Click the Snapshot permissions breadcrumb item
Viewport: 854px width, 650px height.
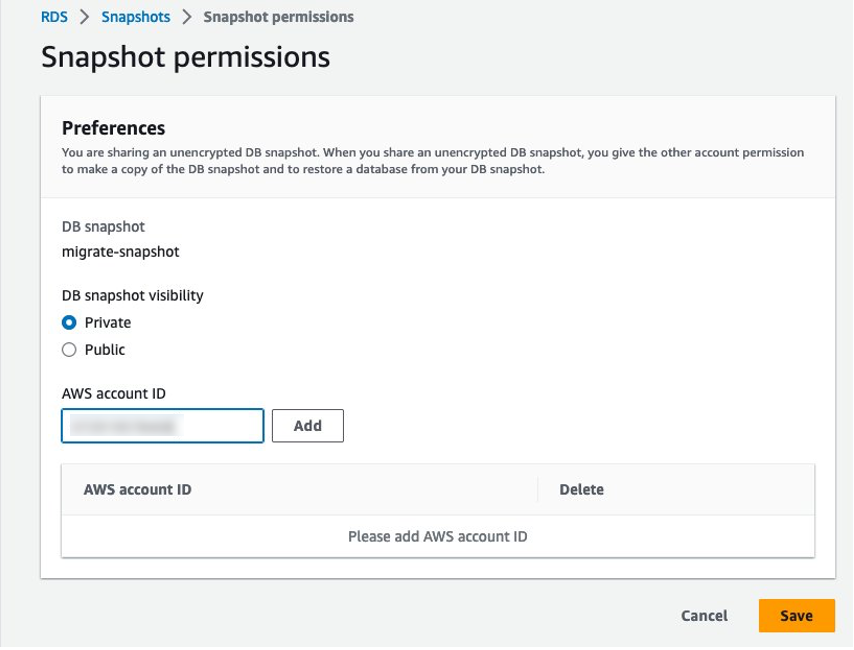(x=278, y=17)
